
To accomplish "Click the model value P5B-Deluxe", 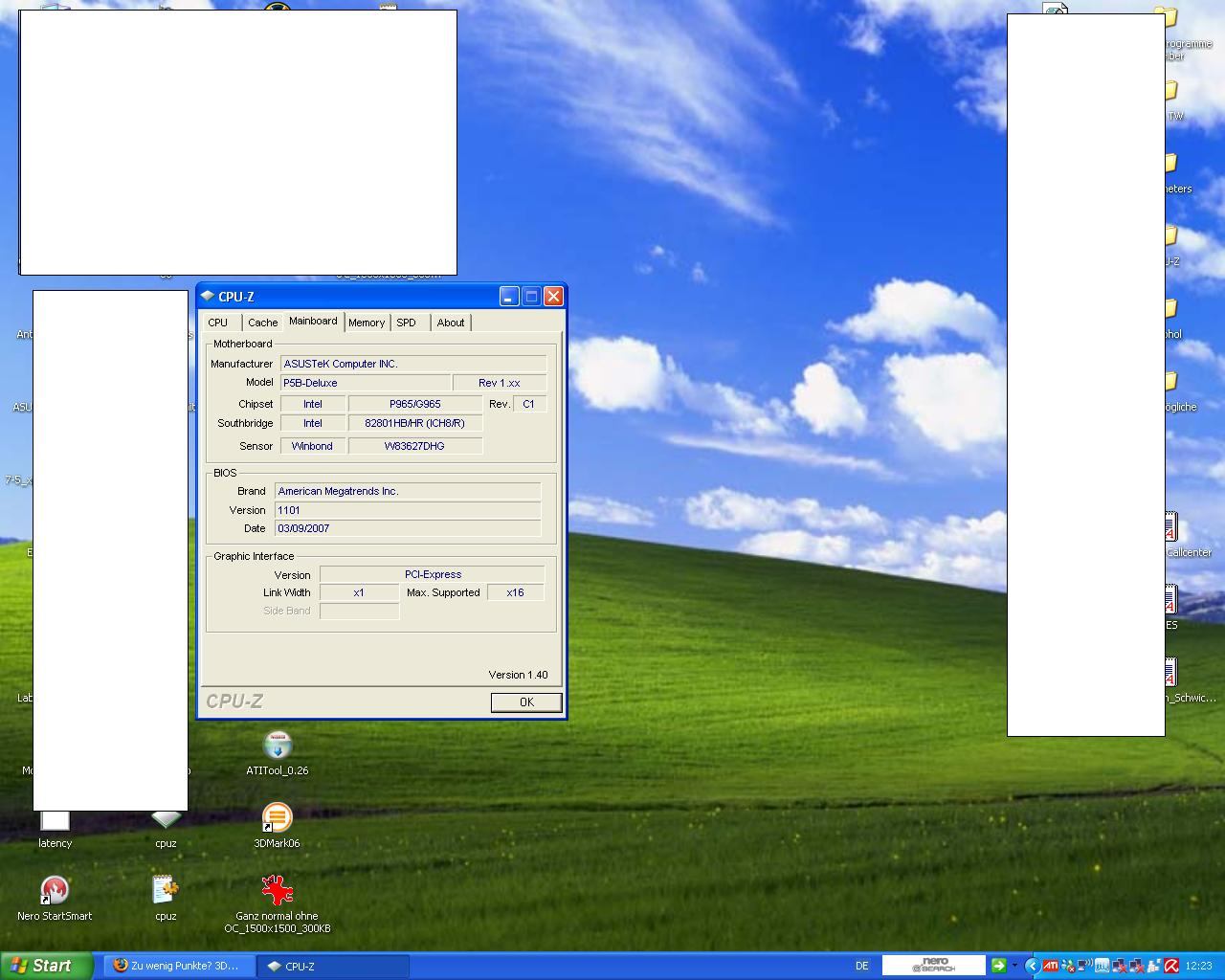I will pos(365,383).
